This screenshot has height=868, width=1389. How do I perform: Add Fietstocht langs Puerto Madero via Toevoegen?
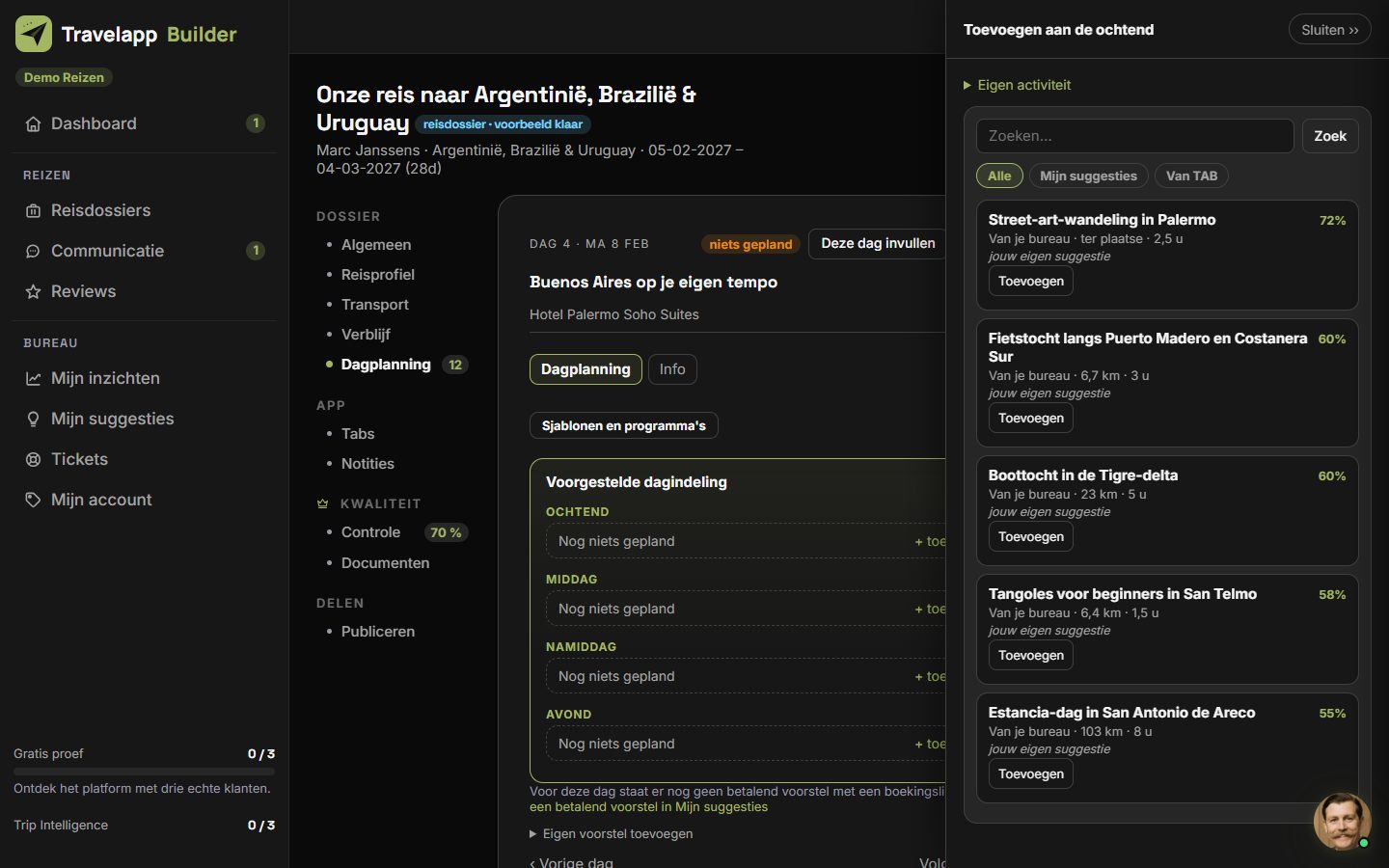1031,418
